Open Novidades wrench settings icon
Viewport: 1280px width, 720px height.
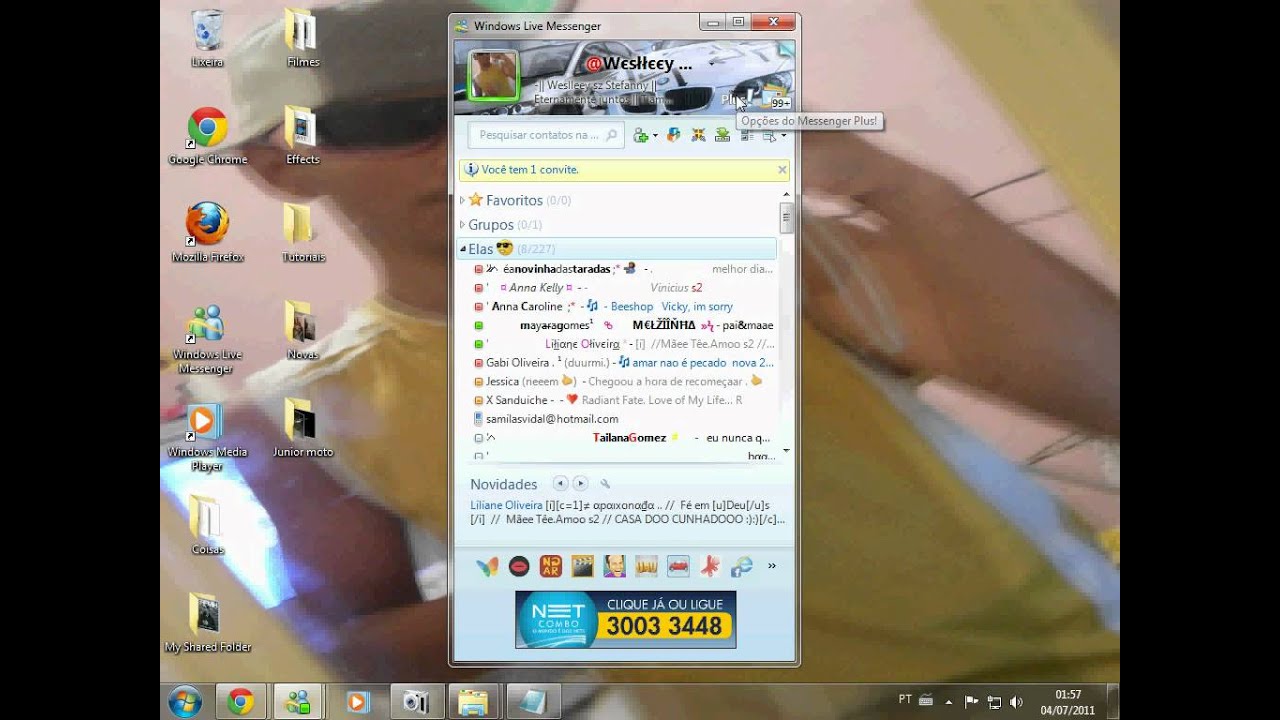pyautogui.click(x=605, y=484)
